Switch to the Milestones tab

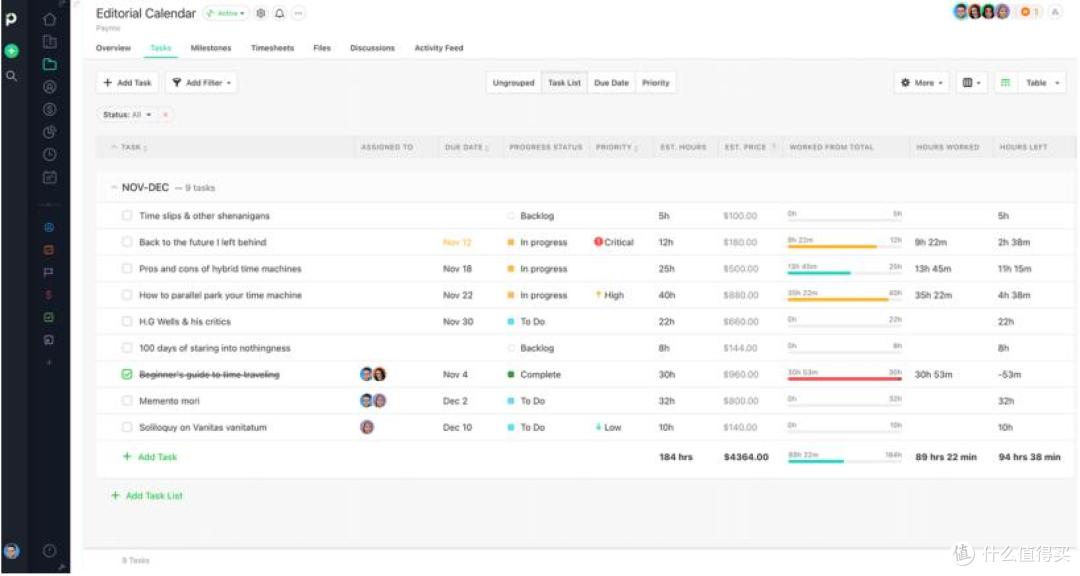[211, 48]
